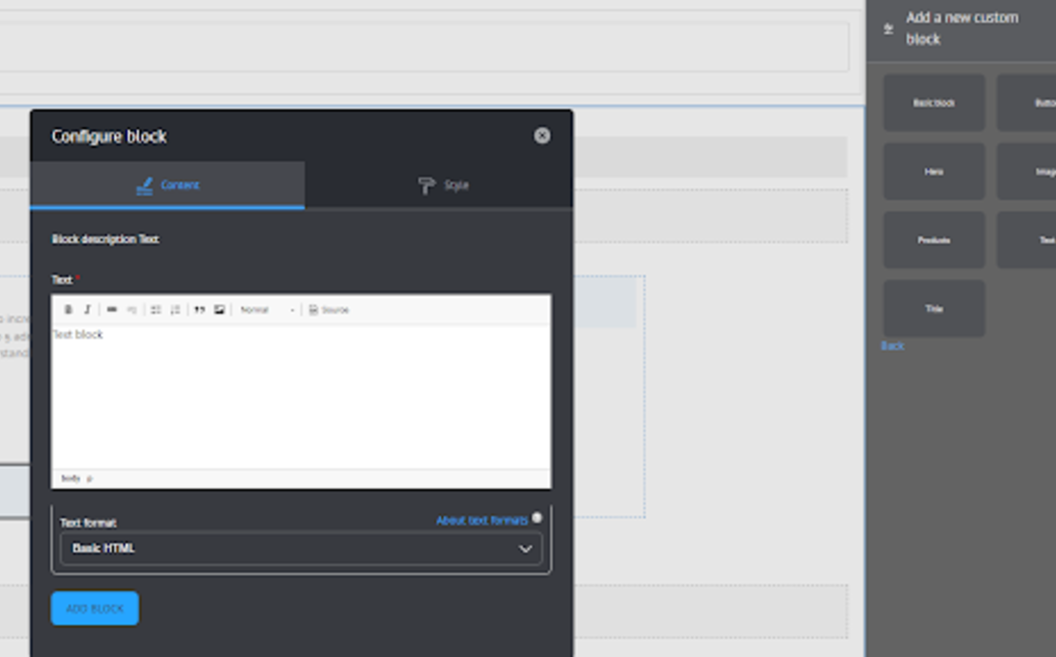Choose the Products custom block
1056x657 pixels.
(933, 240)
